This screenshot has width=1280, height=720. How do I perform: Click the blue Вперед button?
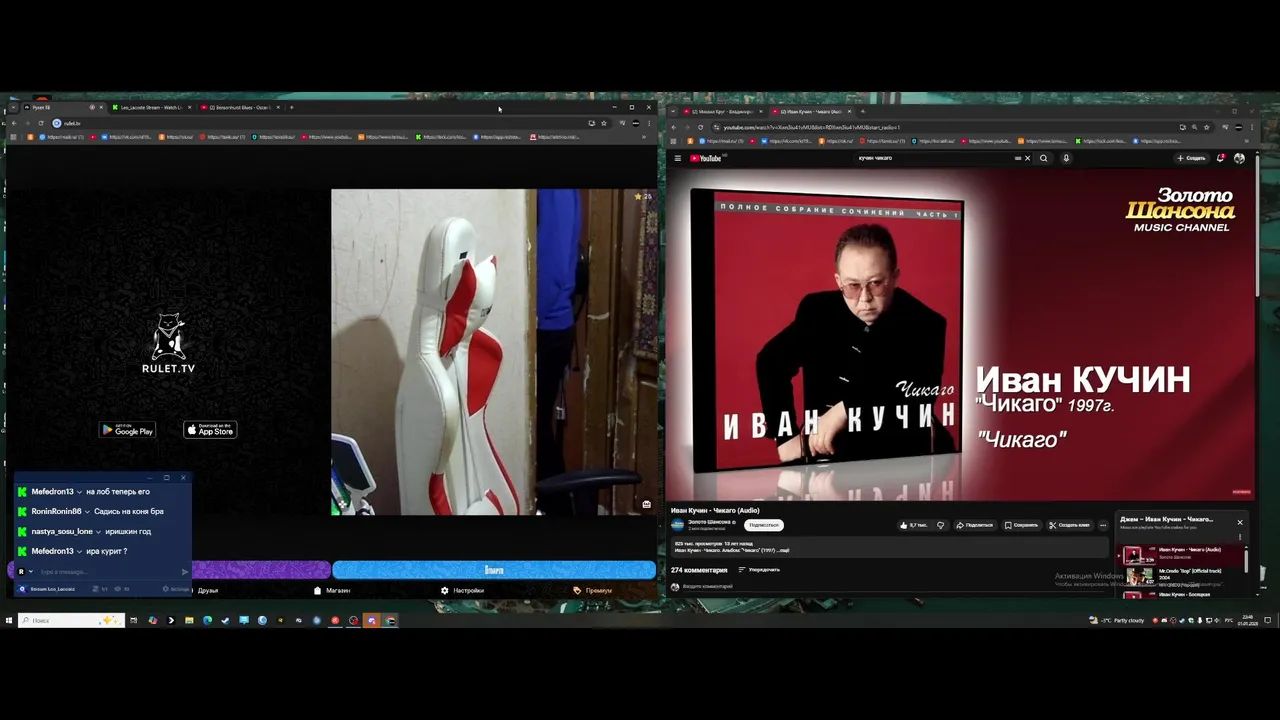494,570
